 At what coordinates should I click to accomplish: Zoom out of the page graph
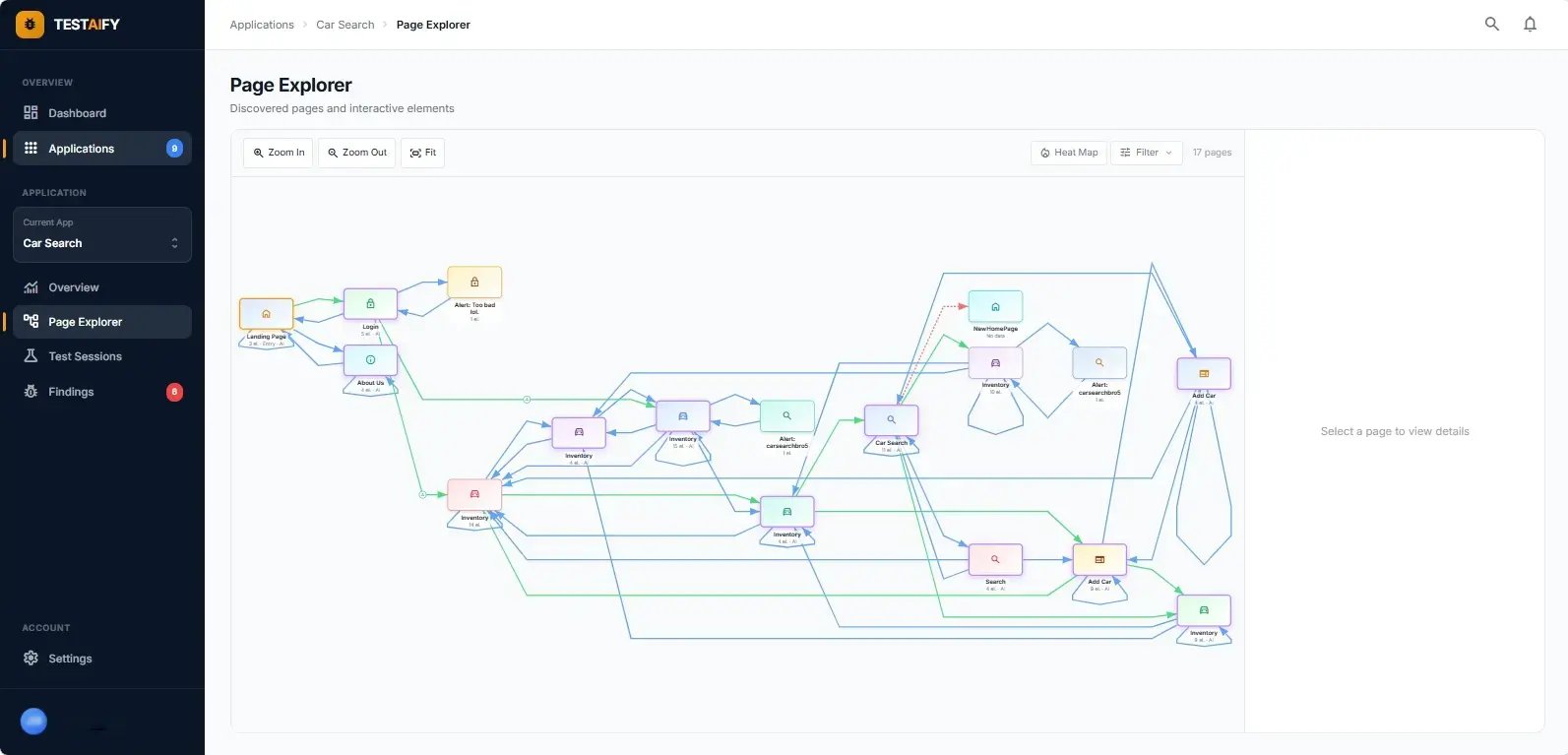[357, 153]
